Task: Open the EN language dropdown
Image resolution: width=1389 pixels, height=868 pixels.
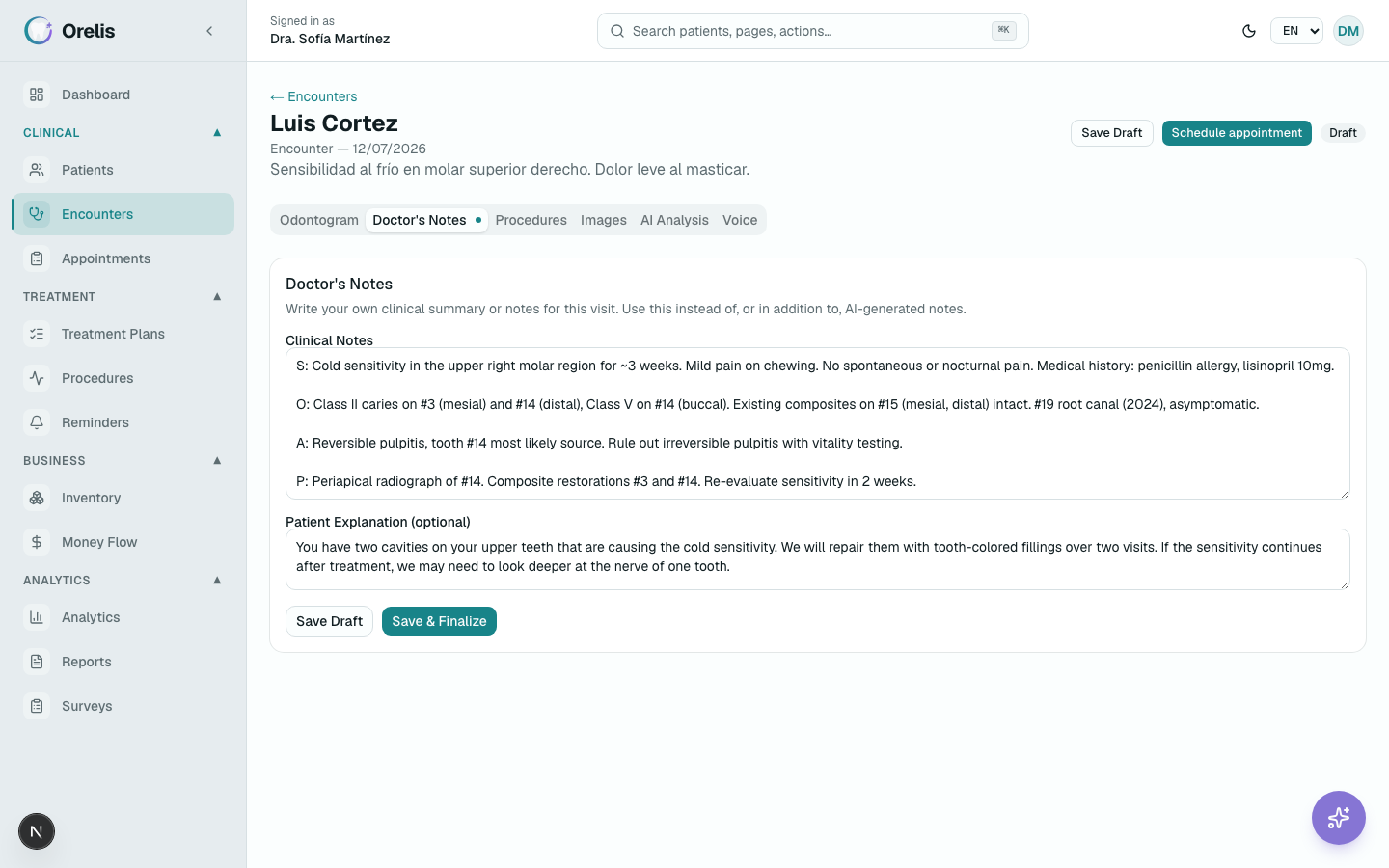Action: tap(1296, 31)
